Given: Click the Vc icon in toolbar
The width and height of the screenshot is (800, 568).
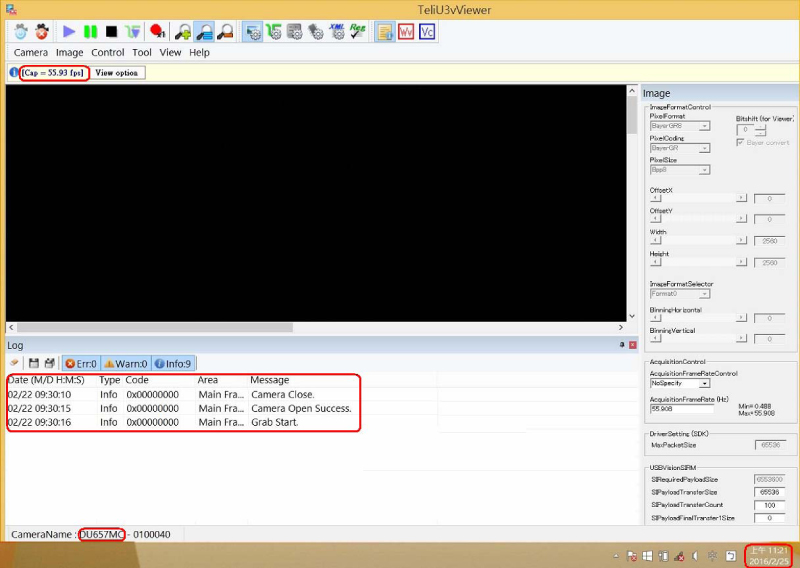Looking at the screenshot, I should click(x=427, y=32).
